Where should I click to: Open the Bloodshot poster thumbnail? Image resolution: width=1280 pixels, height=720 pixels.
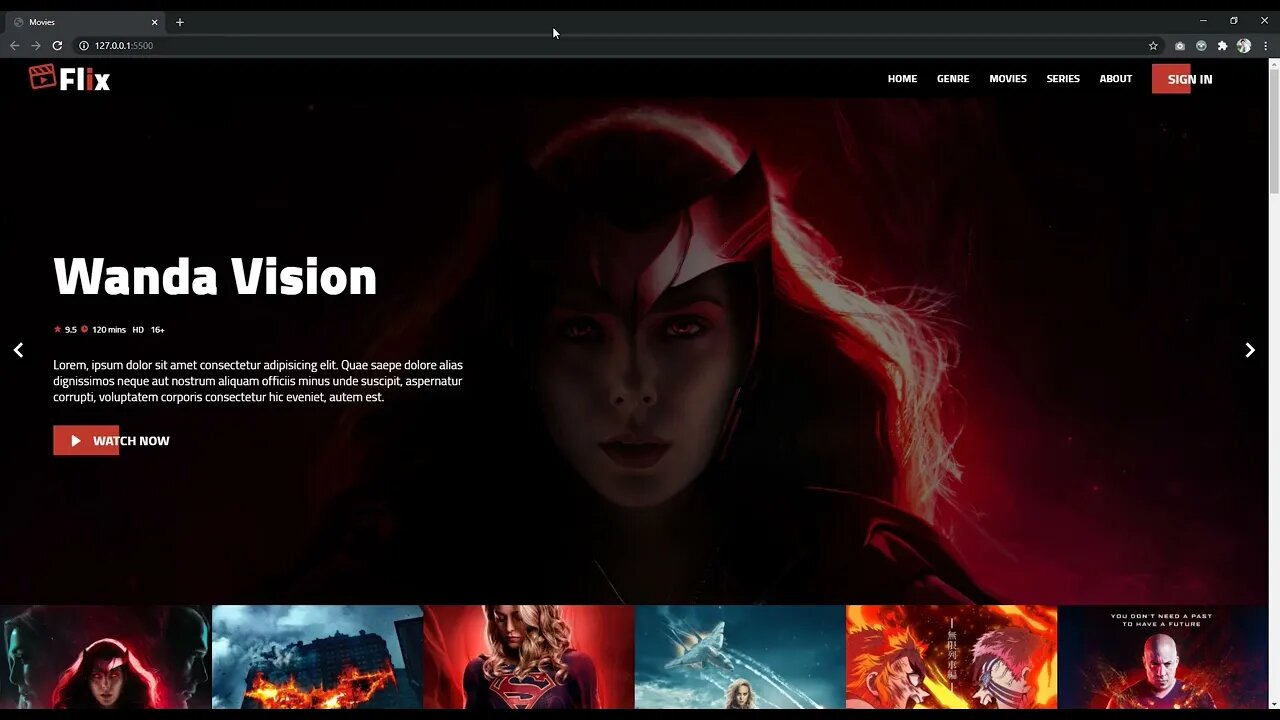1163,657
